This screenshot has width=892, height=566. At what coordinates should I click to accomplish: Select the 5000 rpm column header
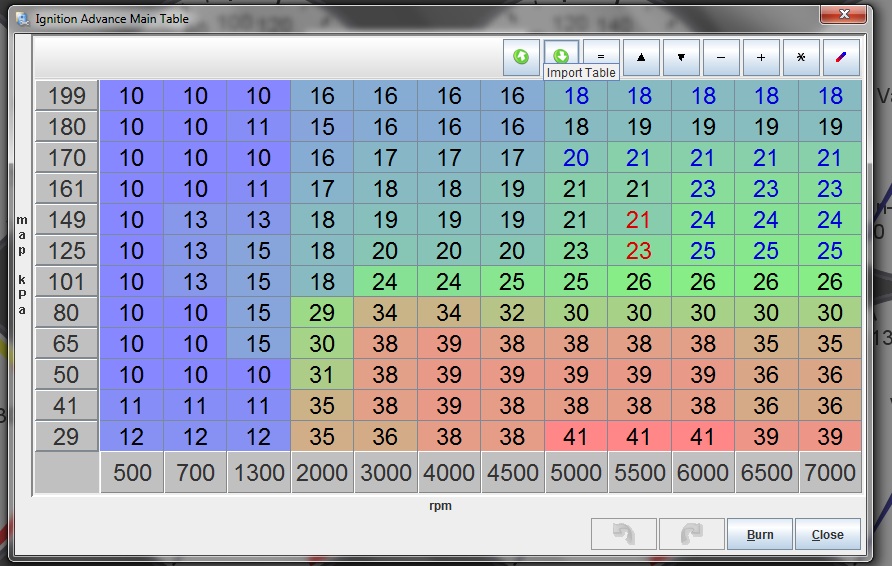pos(576,472)
